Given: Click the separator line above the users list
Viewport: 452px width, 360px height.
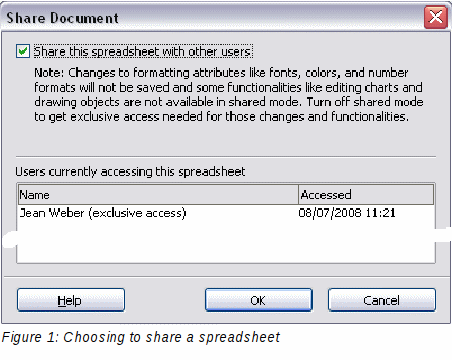Looking at the screenshot, I should [x=226, y=156].
